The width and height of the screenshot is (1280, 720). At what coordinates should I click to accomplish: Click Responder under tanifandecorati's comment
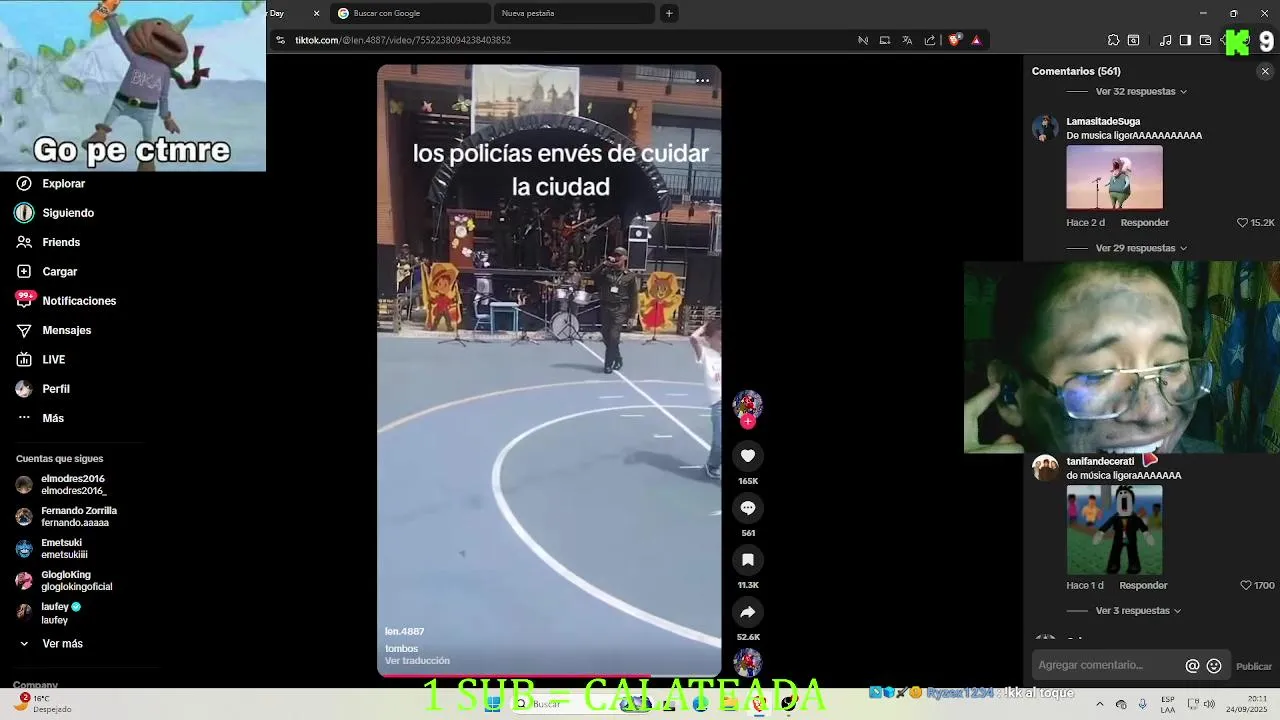point(1143,585)
